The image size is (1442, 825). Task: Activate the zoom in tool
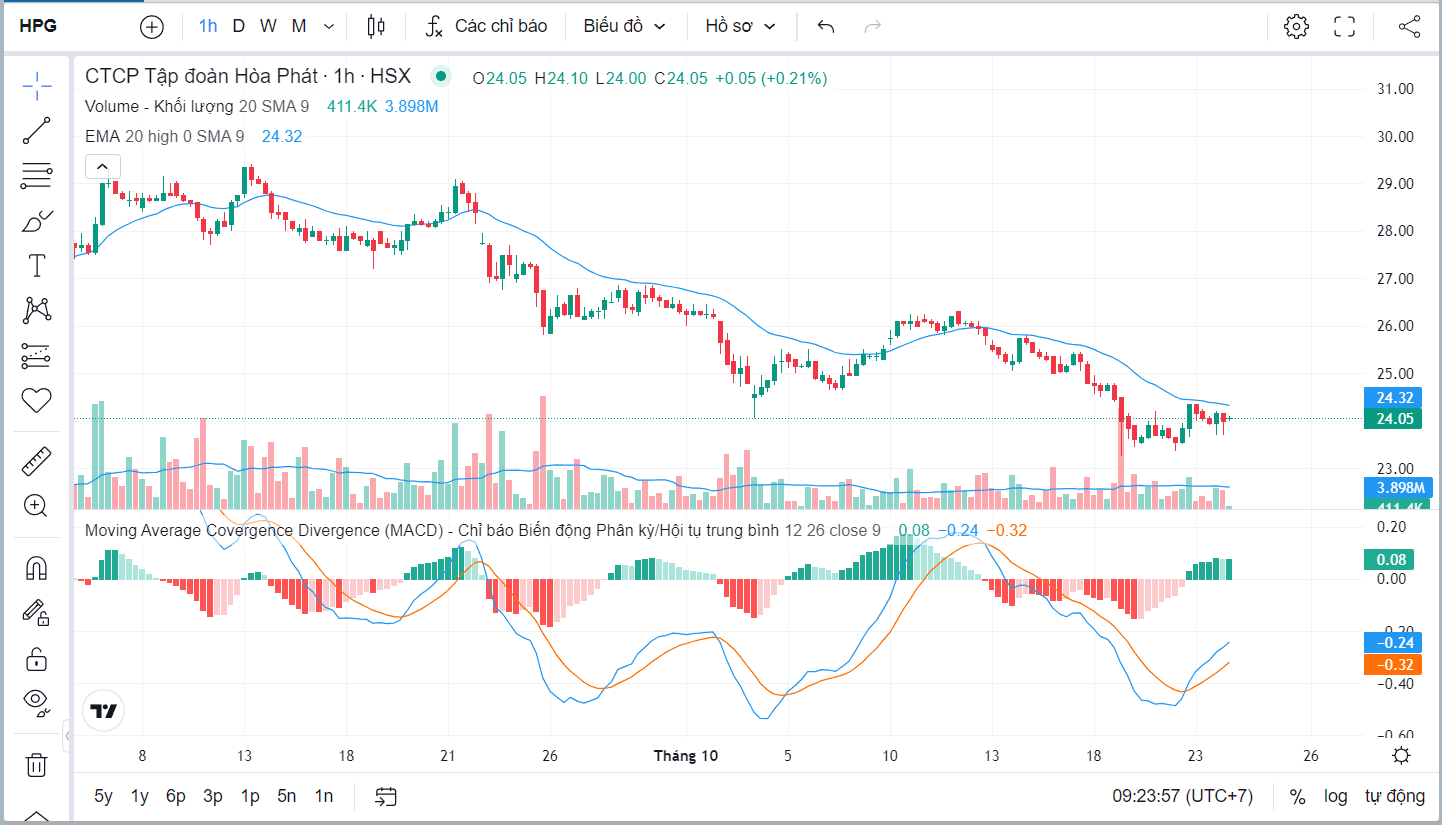pos(36,506)
